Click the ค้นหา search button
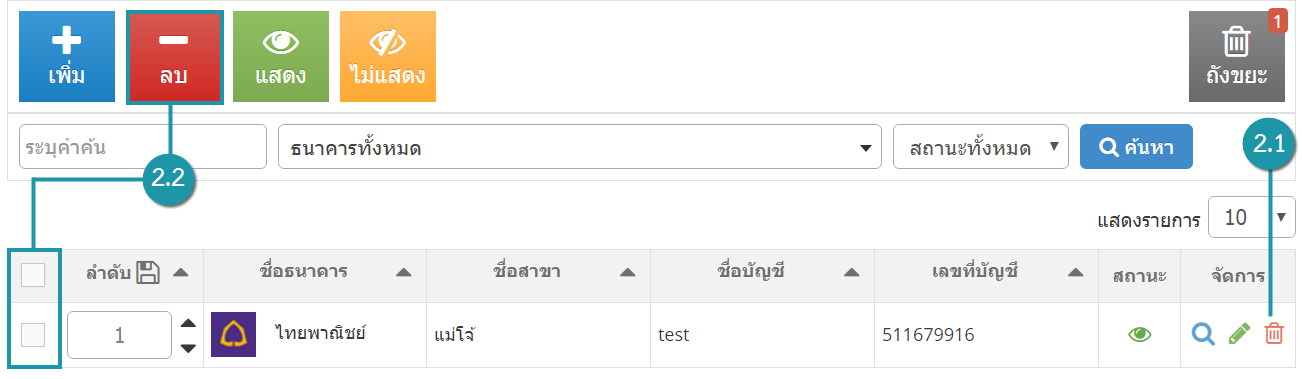 pos(1136,147)
